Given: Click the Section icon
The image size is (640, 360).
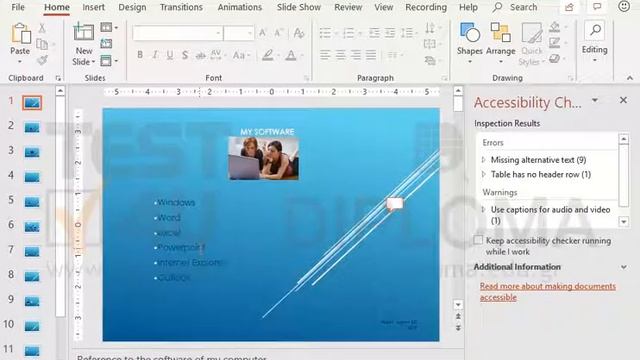Looking at the screenshot, I should point(106,61).
